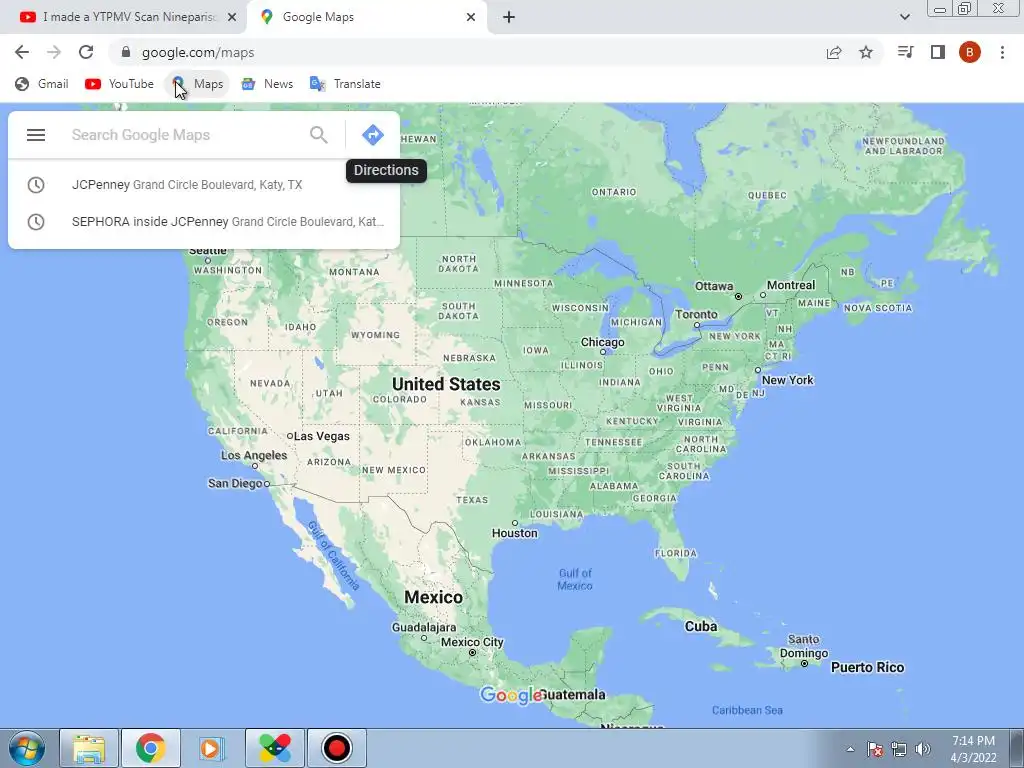The width and height of the screenshot is (1024, 768).
Task: Open Directions with the blue arrow icon
Action: click(373, 135)
